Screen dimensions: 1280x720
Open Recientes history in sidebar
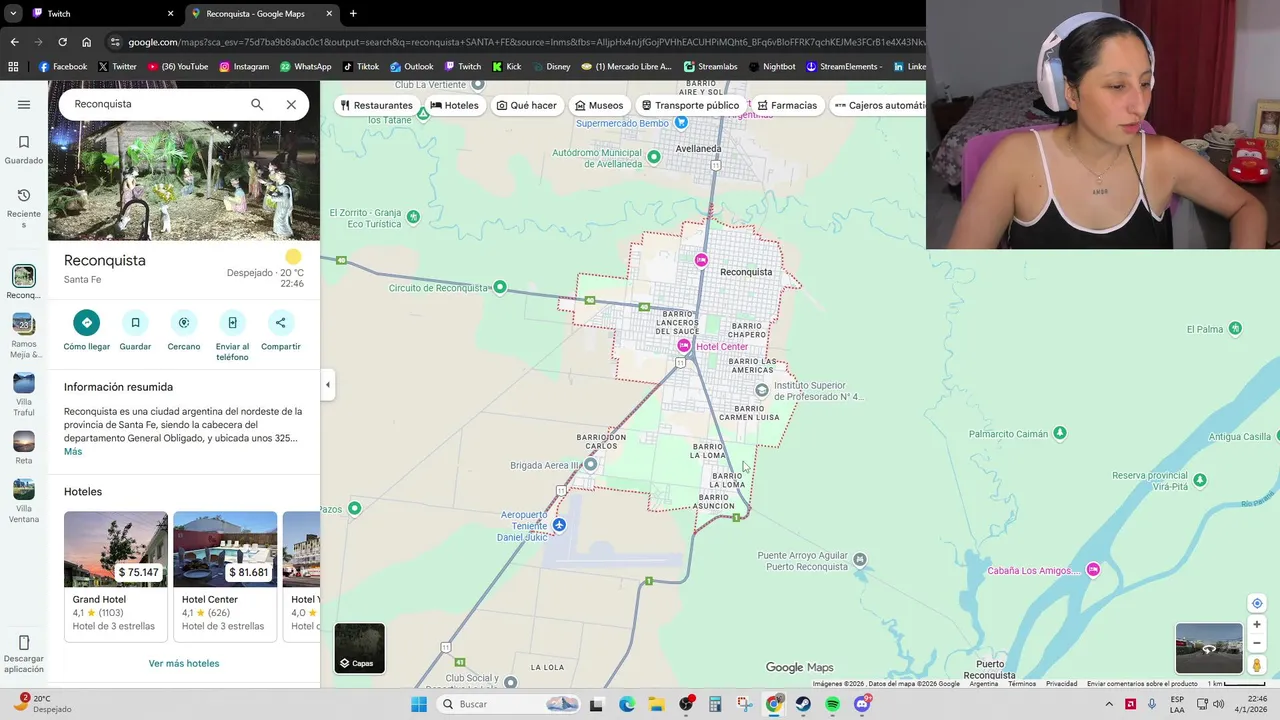pyautogui.click(x=24, y=207)
